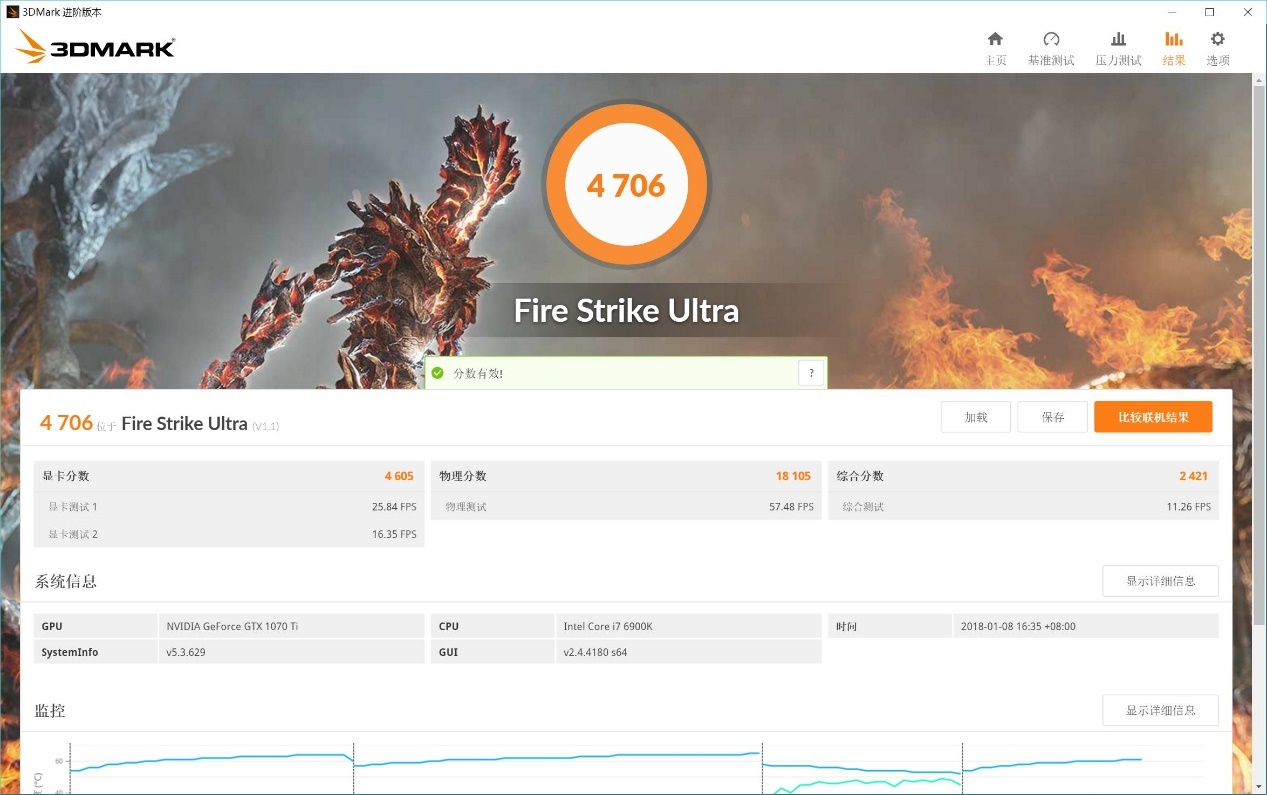Click the Intel Core i7 6900K value
The height and width of the screenshot is (795, 1267).
click(608, 626)
